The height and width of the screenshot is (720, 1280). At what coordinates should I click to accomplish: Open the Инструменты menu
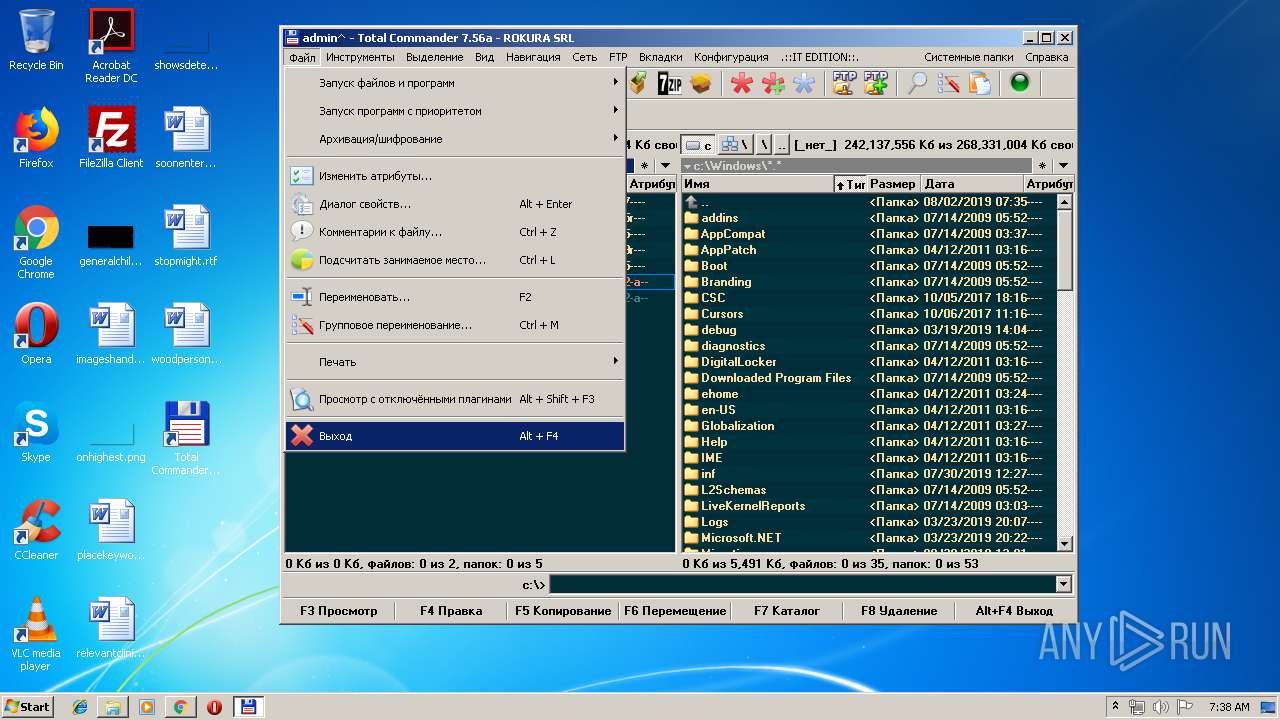(360, 57)
